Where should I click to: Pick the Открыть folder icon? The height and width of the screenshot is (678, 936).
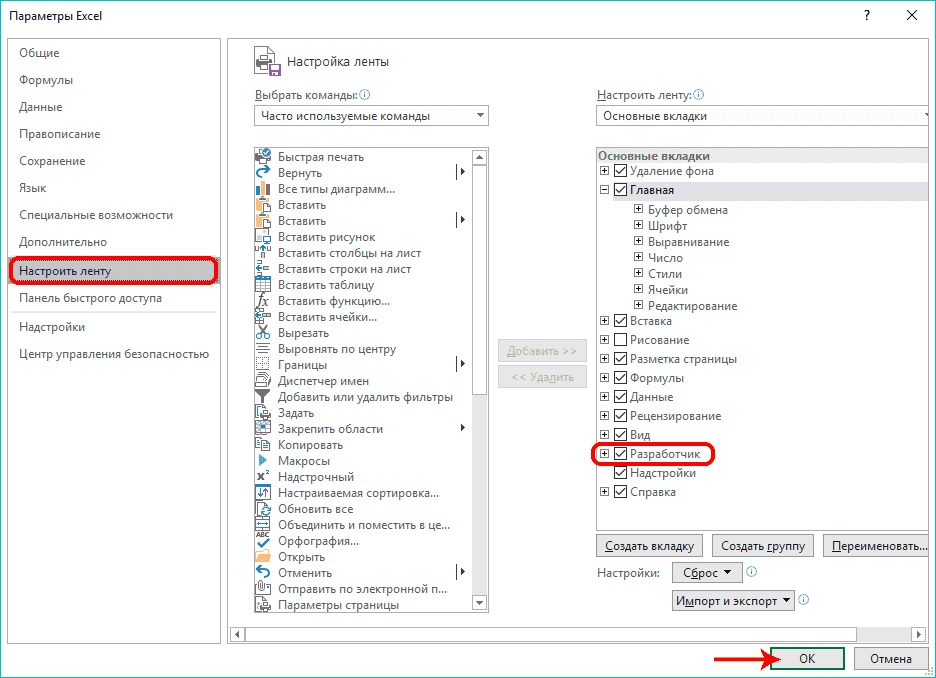(263, 557)
